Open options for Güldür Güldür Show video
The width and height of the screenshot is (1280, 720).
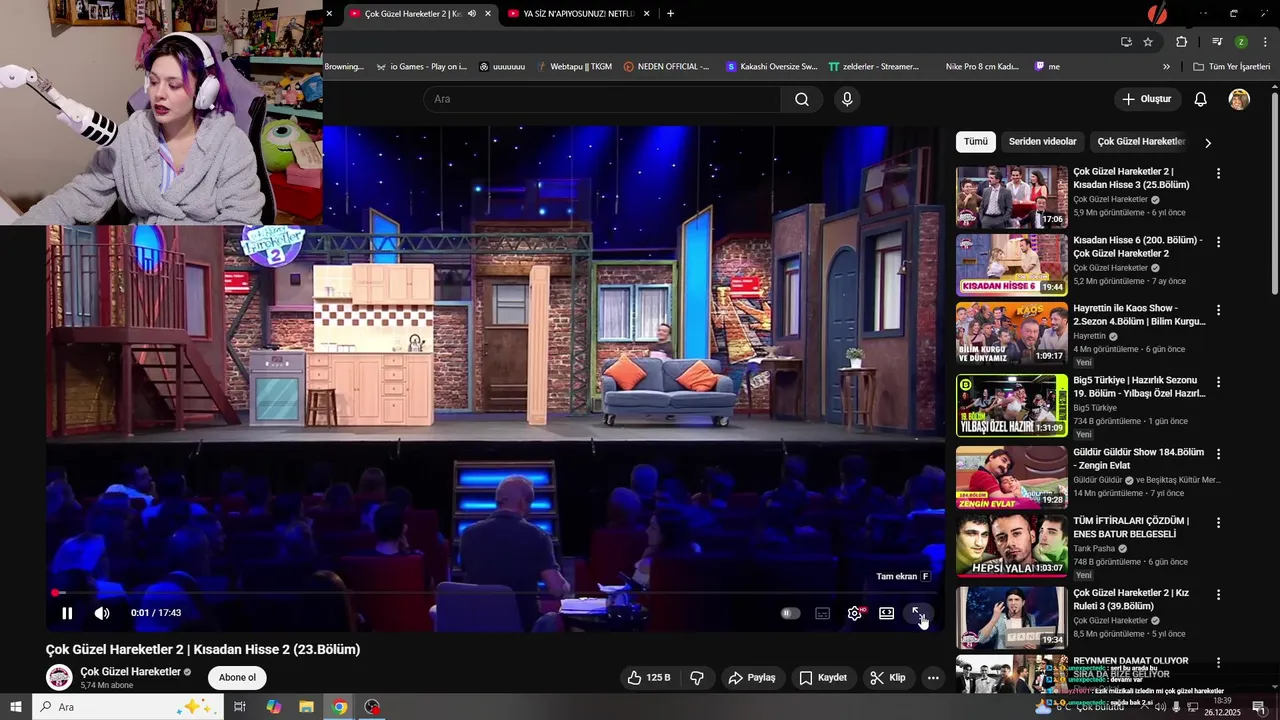pos(1218,454)
